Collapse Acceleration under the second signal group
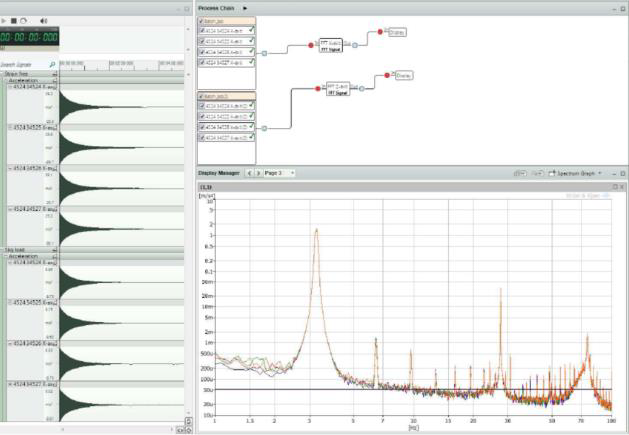Screen dimensions: 629x435 [6, 256]
